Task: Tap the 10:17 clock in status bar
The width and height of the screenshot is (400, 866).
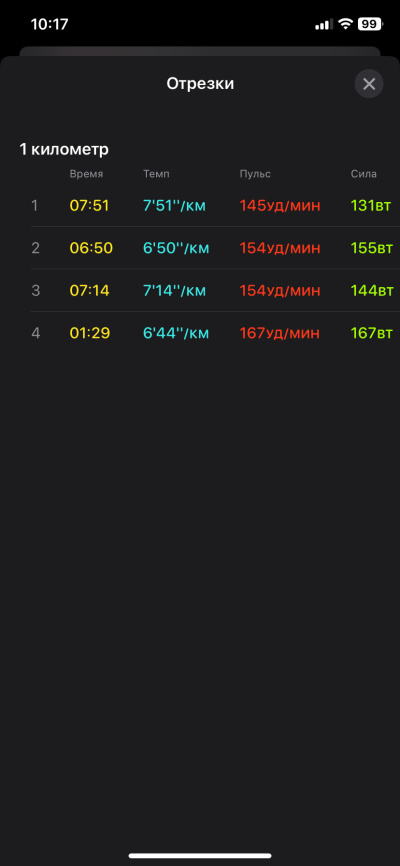Action: (x=48, y=24)
